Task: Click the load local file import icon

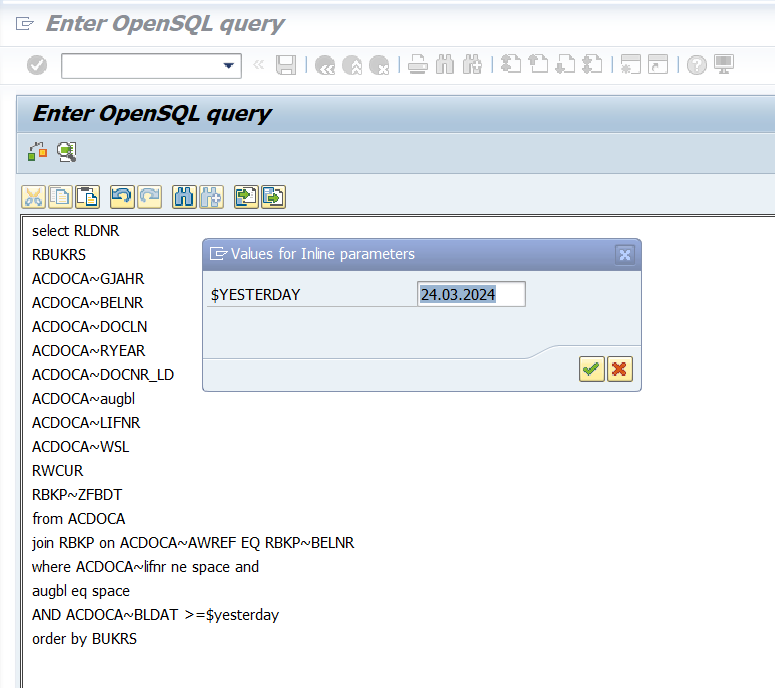Action: coord(246,197)
